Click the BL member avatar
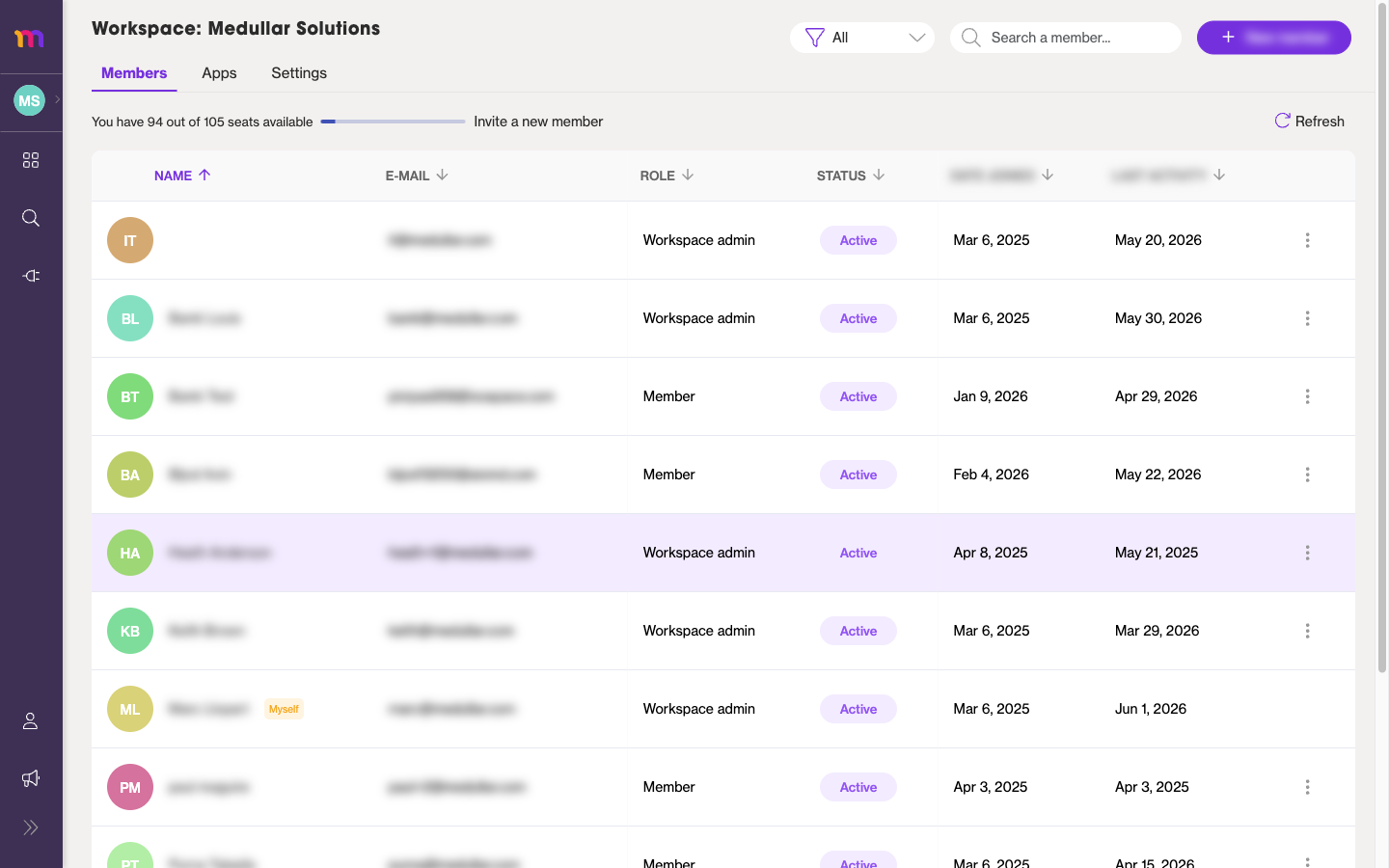 130,318
